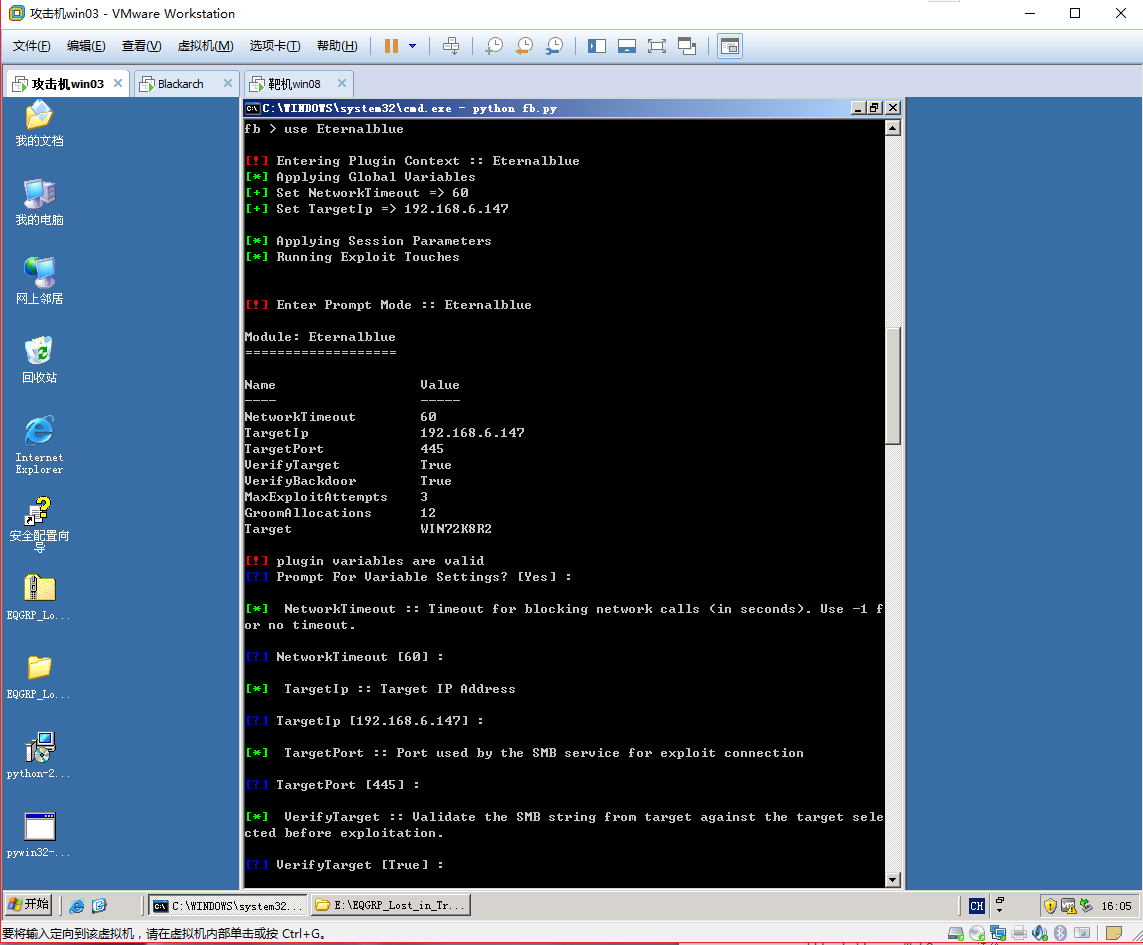Click the message log note icon

click(x=1114, y=933)
